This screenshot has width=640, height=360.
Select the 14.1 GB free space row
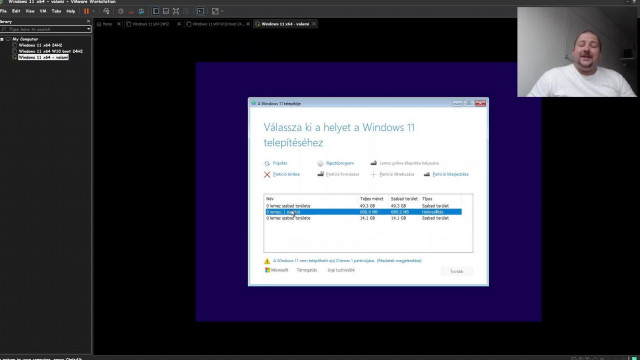363,218
